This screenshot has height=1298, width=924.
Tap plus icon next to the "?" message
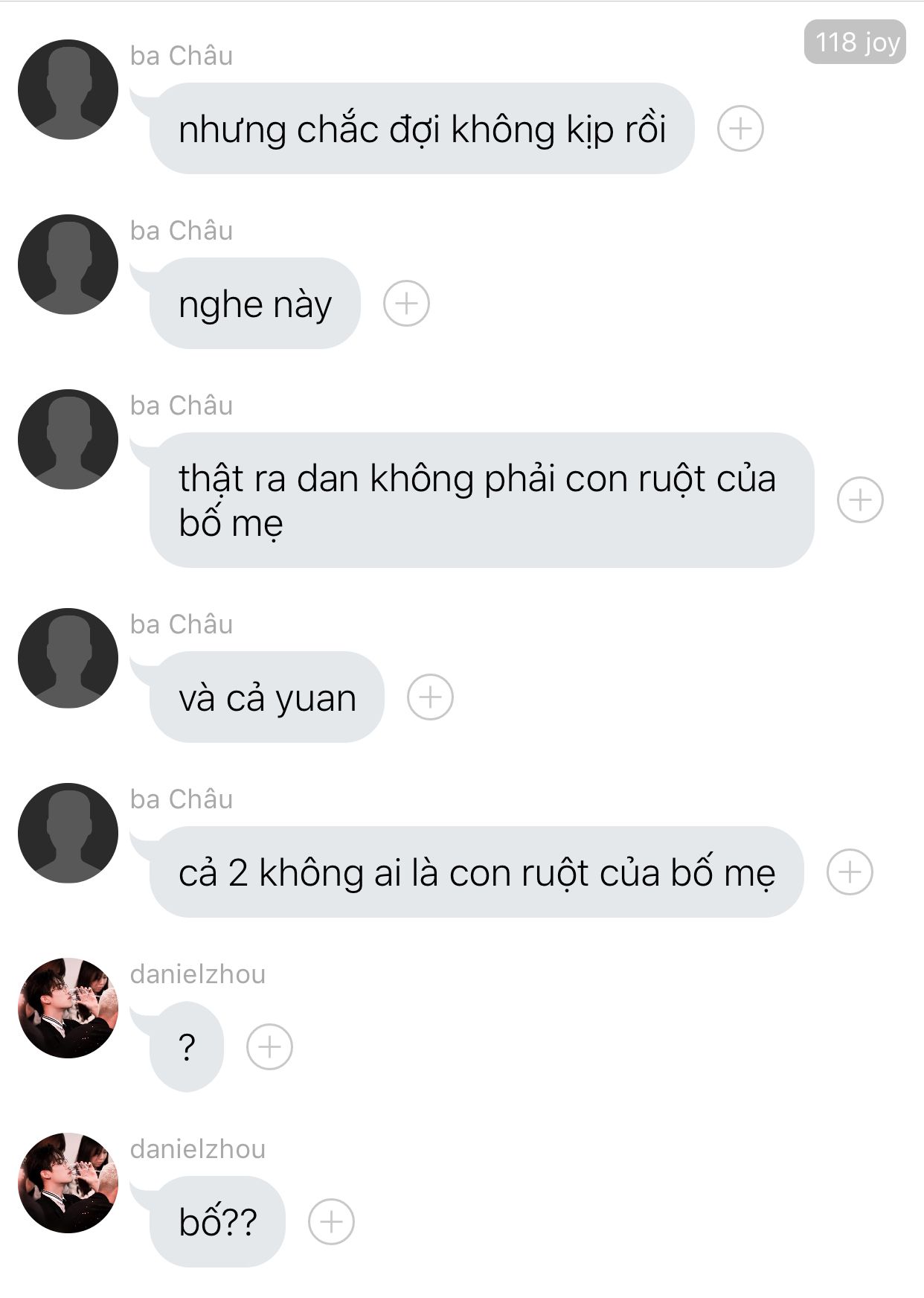[x=269, y=1047]
